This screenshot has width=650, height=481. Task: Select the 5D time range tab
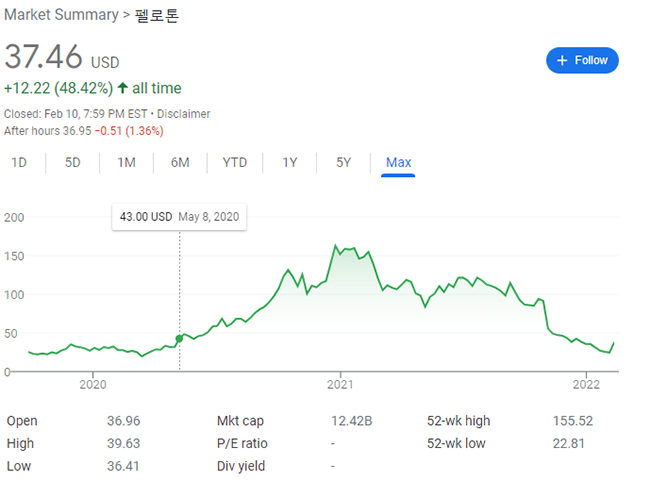(x=73, y=163)
